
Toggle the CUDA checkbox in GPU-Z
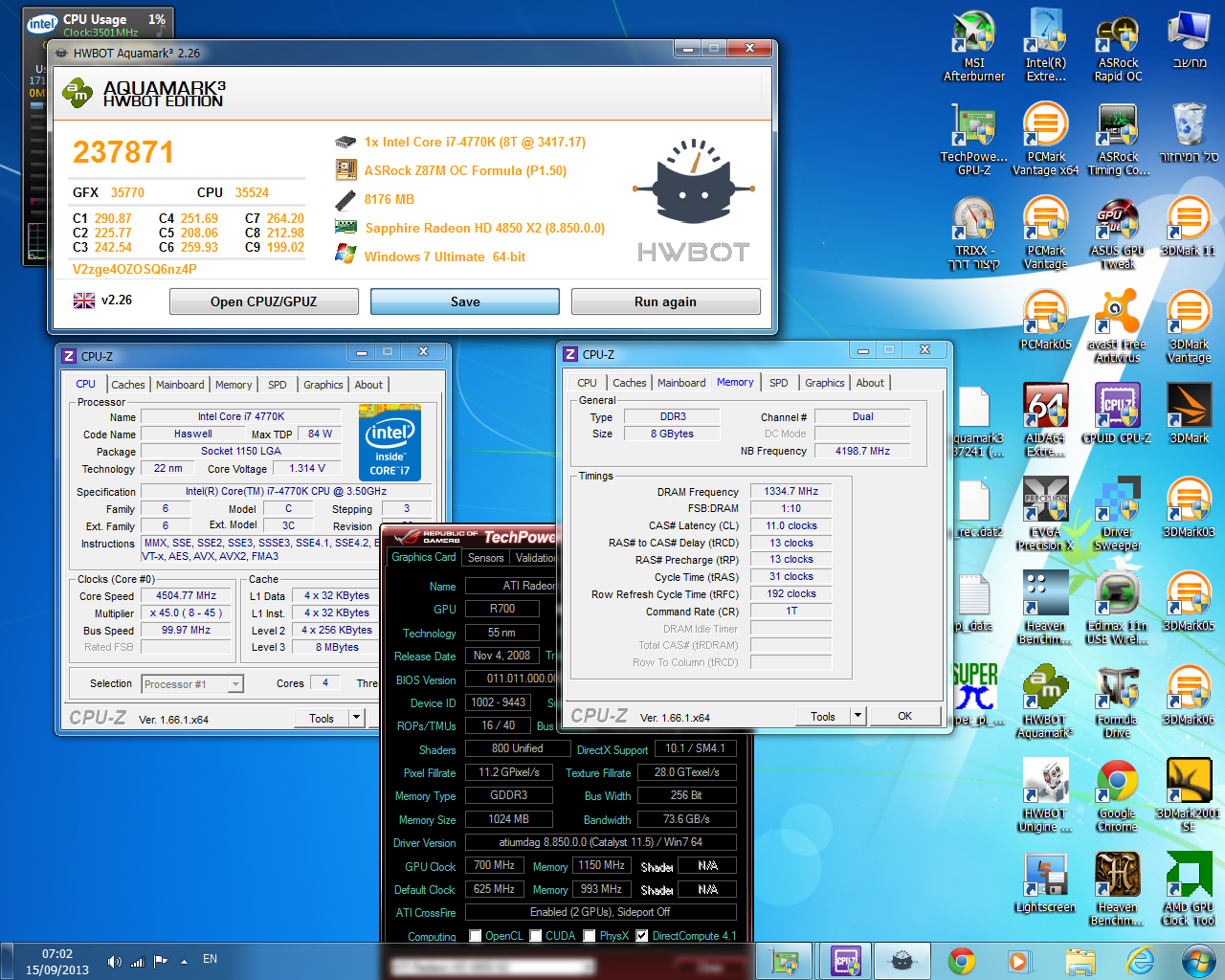(536, 936)
